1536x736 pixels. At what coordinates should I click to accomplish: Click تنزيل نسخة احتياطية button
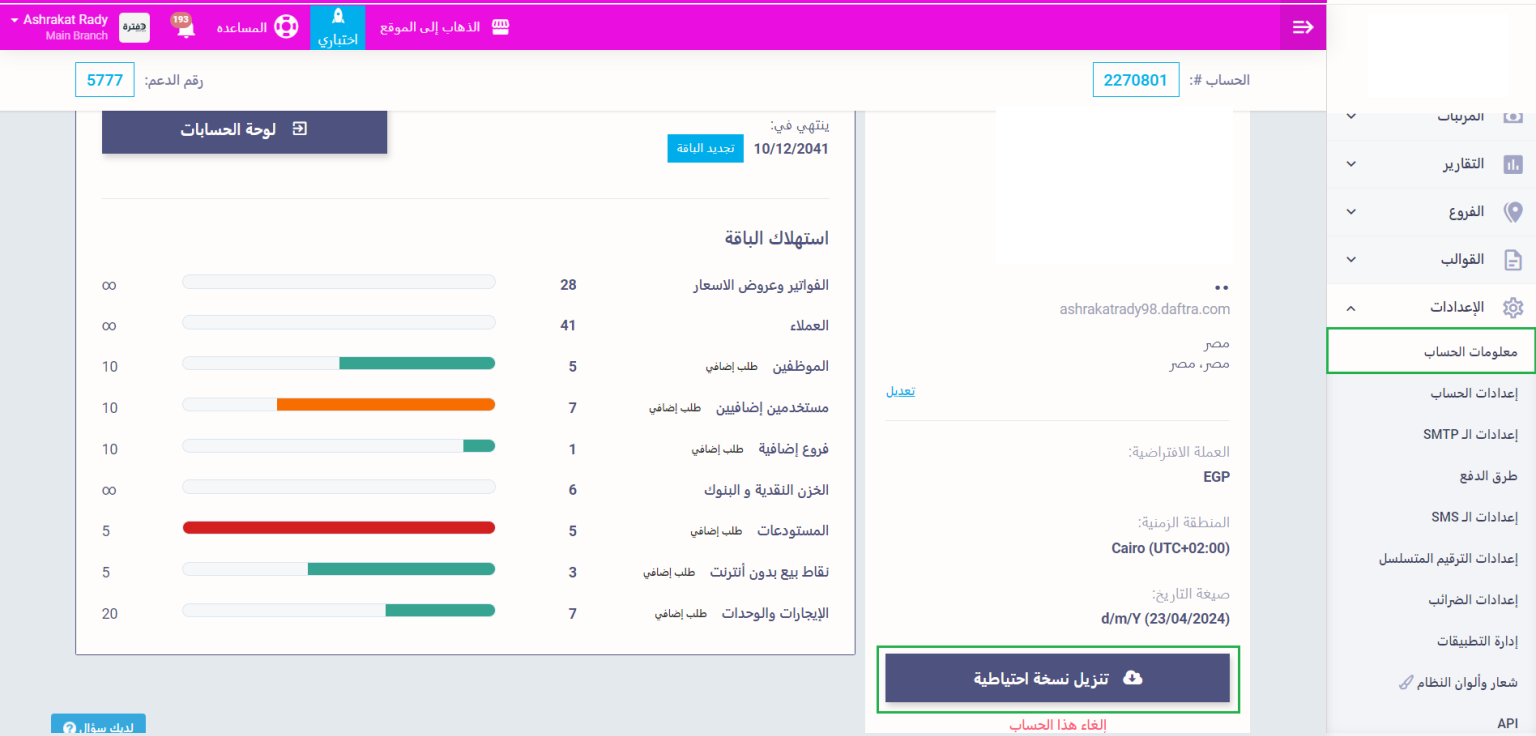[1057, 679]
